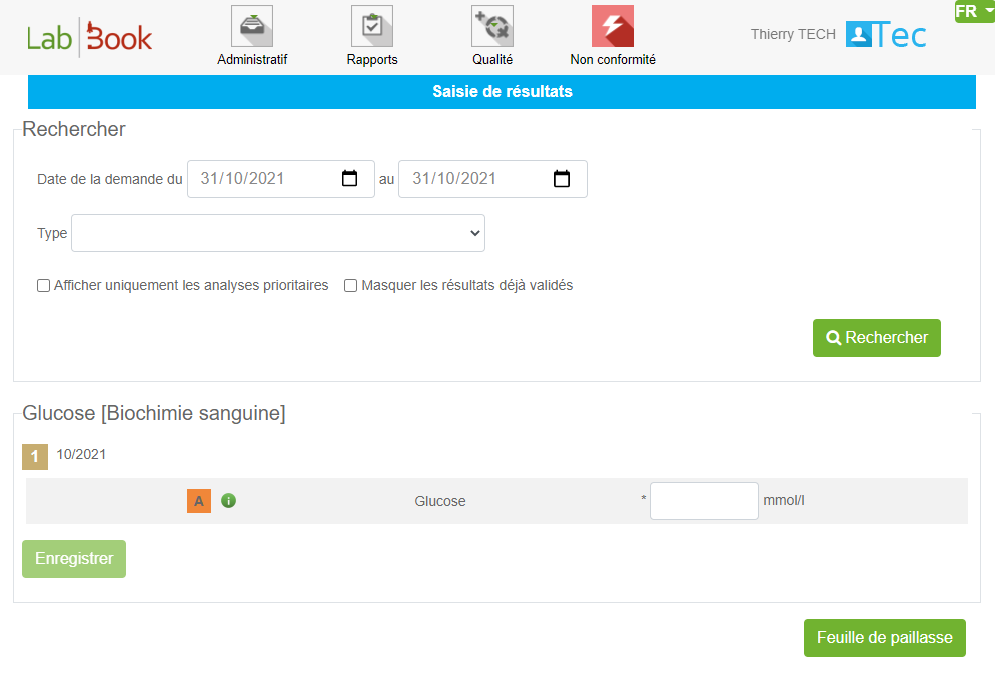995x677 pixels.
Task: Click the number 1 record badge
Action: (x=34, y=457)
